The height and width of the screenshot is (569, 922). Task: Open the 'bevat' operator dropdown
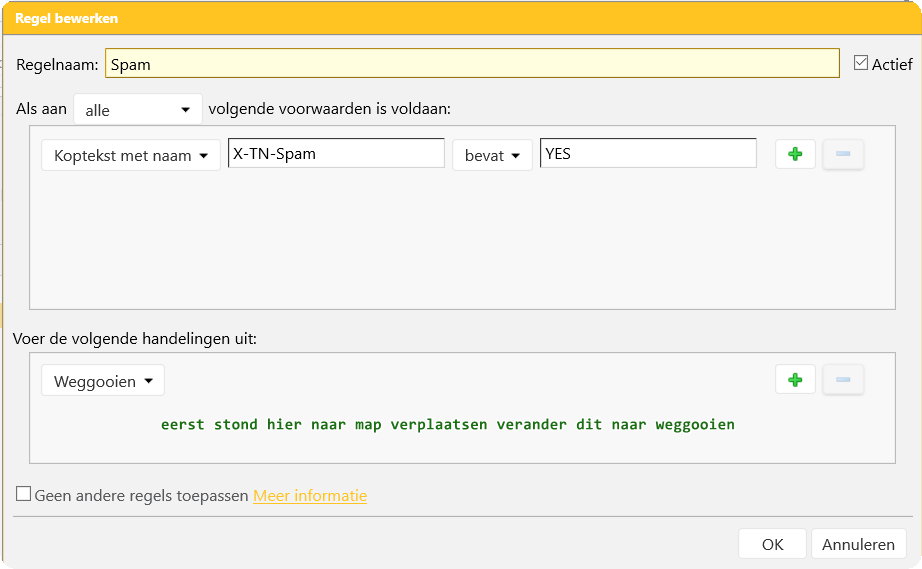pos(492,155)
